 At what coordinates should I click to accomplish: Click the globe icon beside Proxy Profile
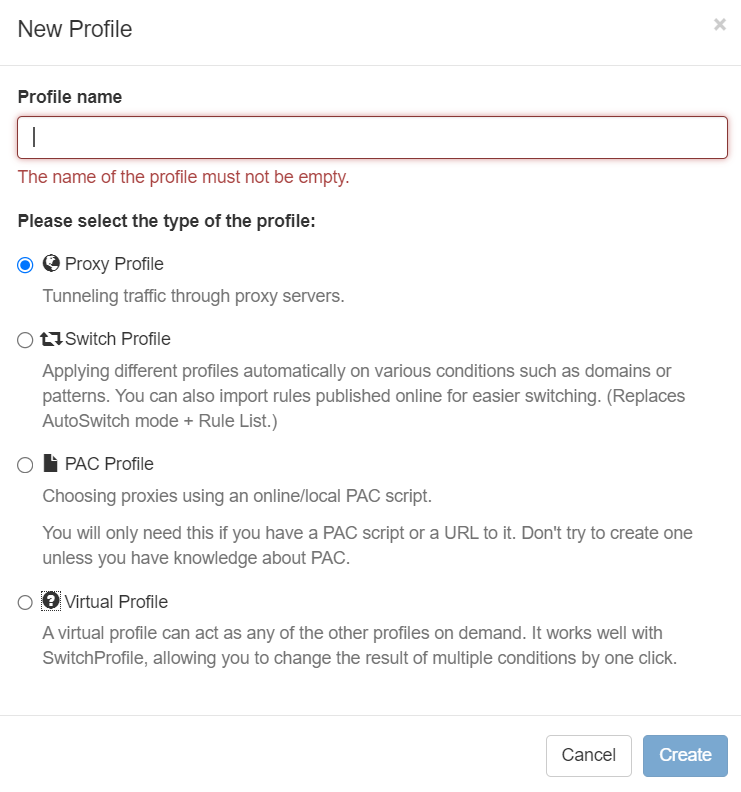[51, 263]
